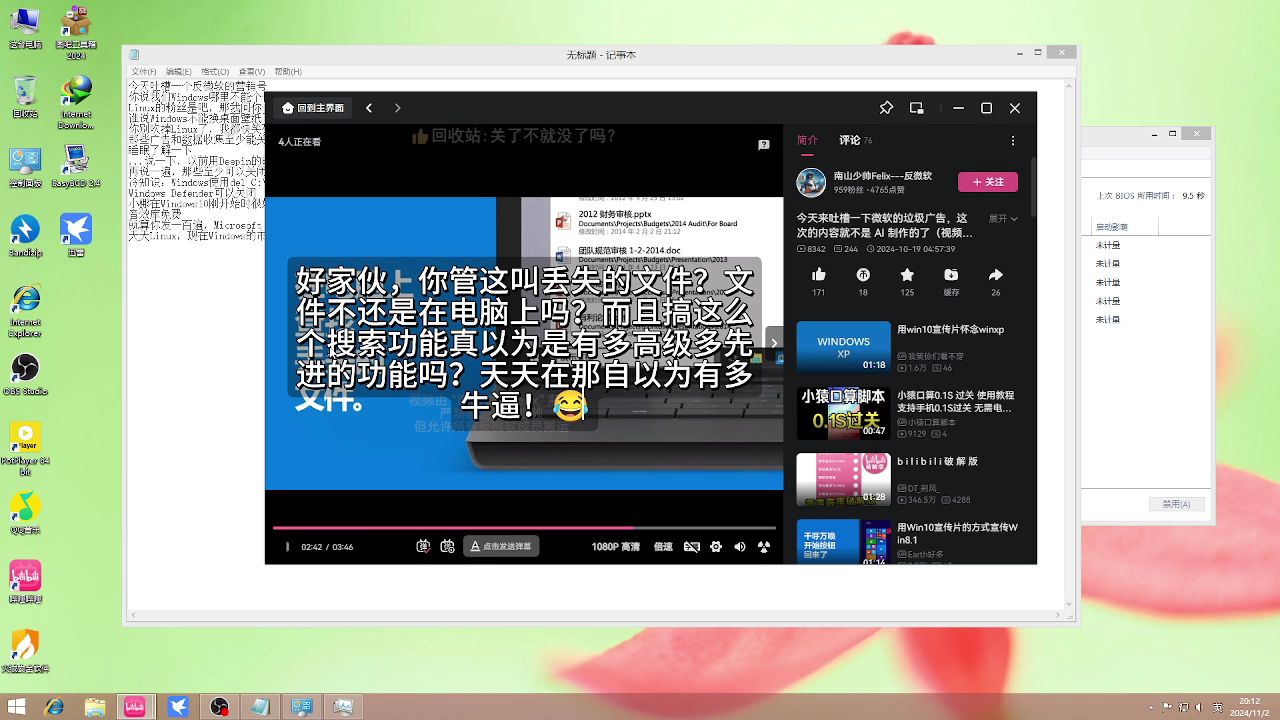1280x720 pixels.
Task: Open Notepad 帮助(H) menu
Action: pyautogui.click(x=288, y=72)
